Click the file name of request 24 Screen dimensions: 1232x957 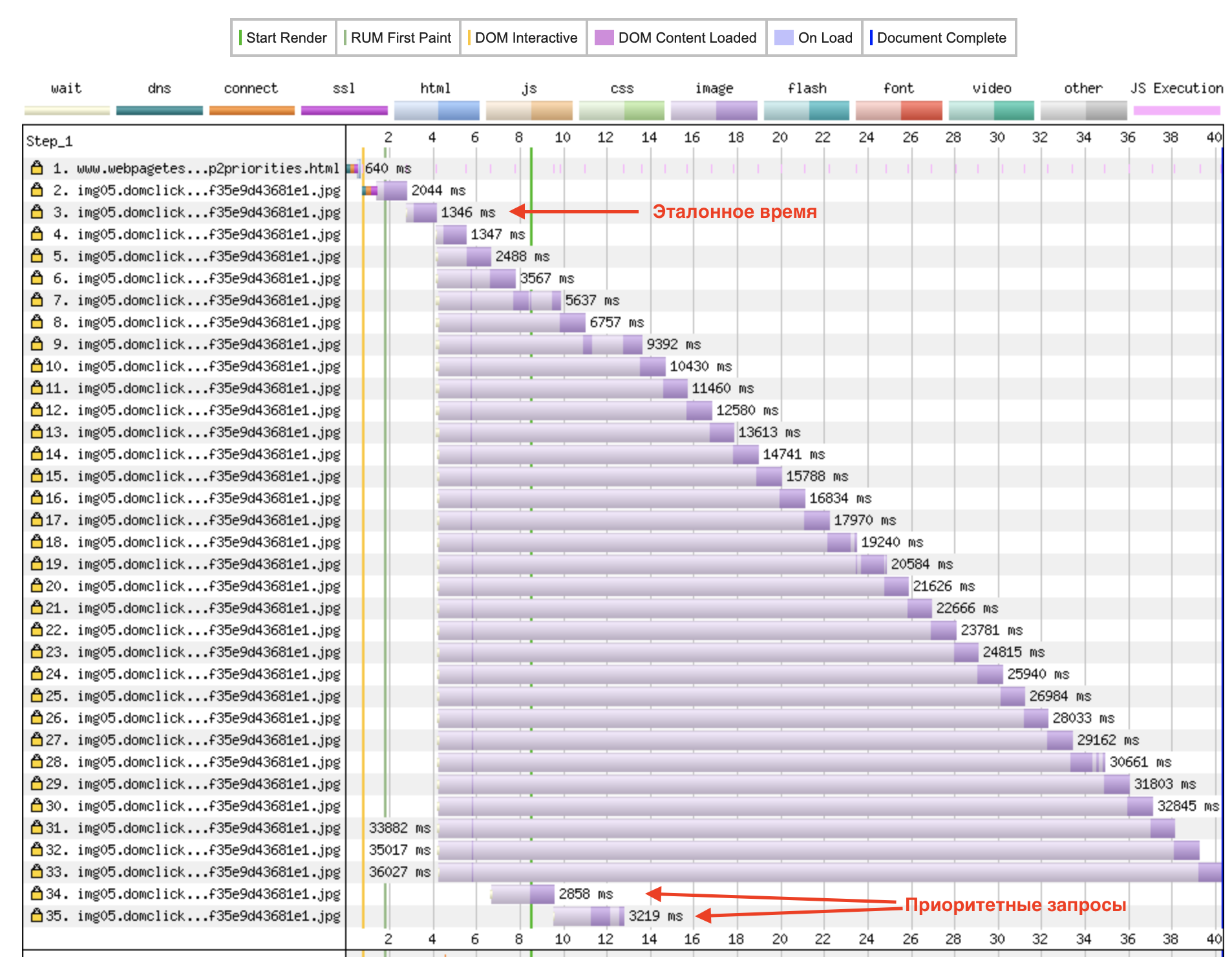coord(208,674)
